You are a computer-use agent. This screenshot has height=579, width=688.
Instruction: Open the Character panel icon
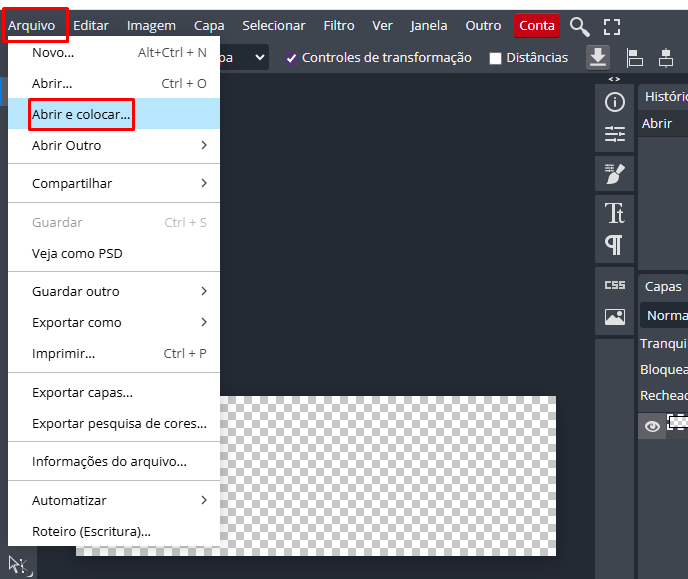click(614, 213)
